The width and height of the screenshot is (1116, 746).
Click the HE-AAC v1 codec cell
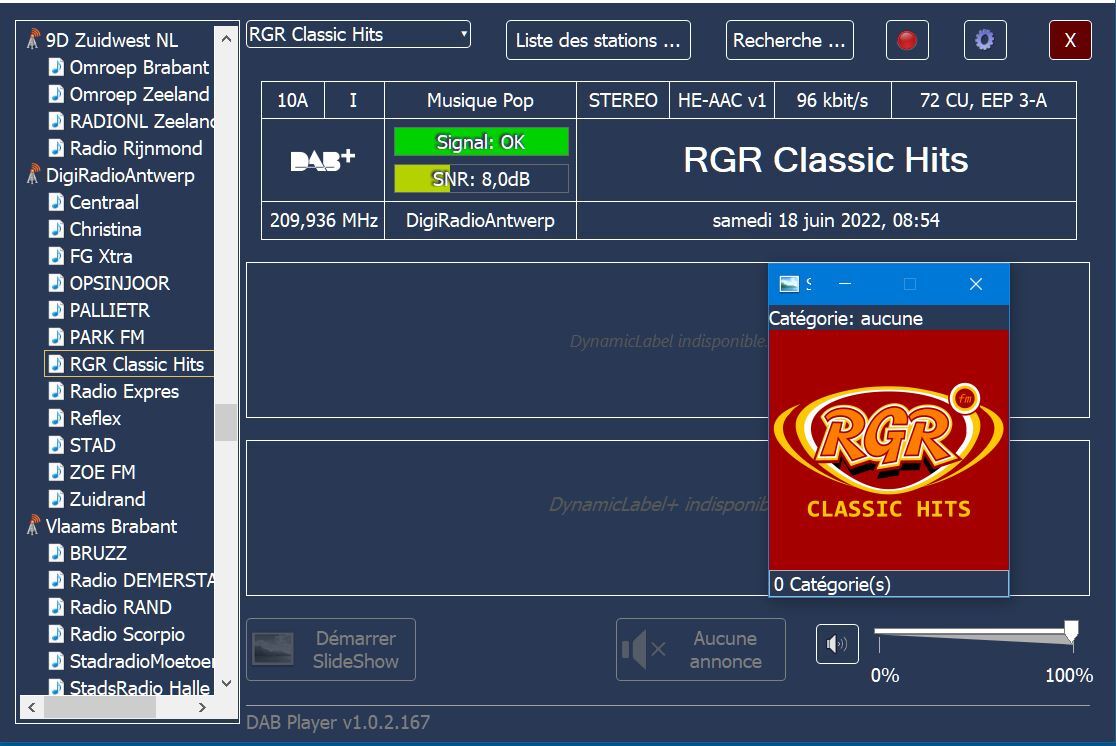point(722,100)
